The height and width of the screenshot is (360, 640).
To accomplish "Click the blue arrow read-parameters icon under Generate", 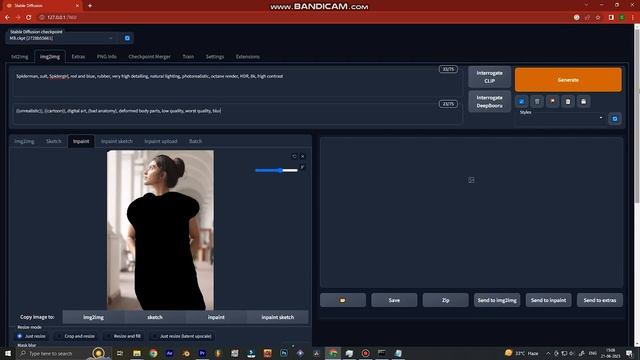I will (521, 101).
